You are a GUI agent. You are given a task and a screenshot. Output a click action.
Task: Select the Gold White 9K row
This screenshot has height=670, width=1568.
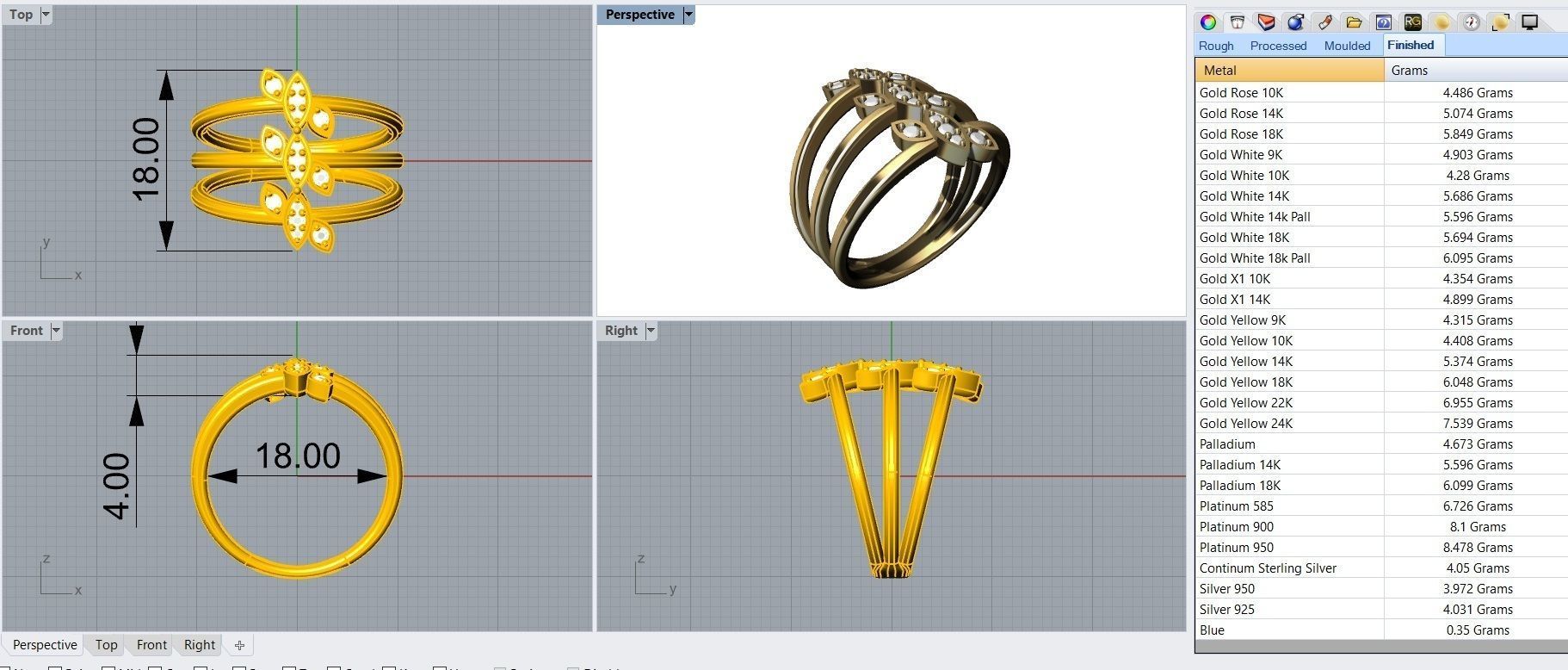click(x=1381, y=154)
